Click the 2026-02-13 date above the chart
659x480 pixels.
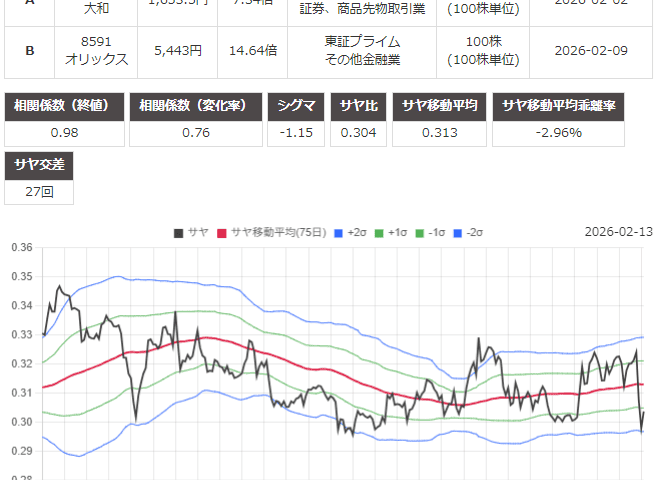pos(618,232)
